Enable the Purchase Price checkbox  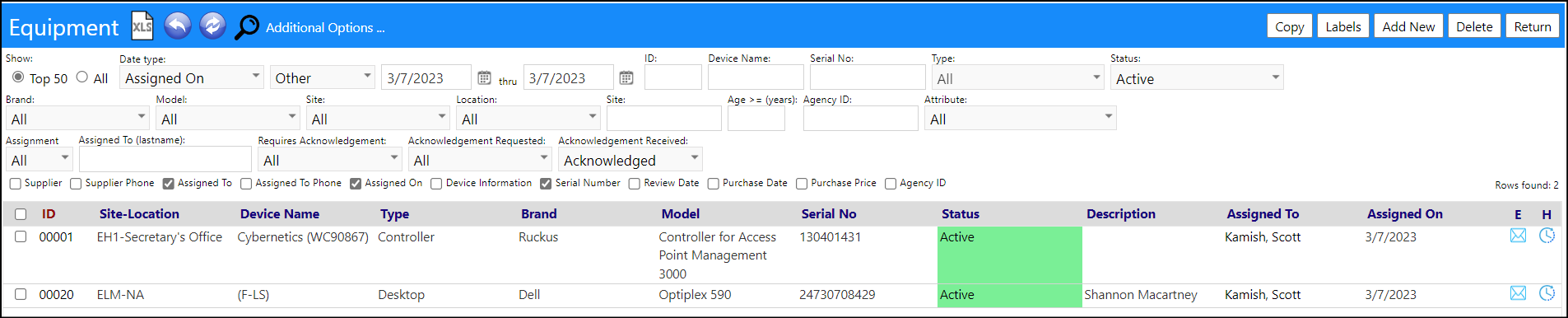click(802, 184)
